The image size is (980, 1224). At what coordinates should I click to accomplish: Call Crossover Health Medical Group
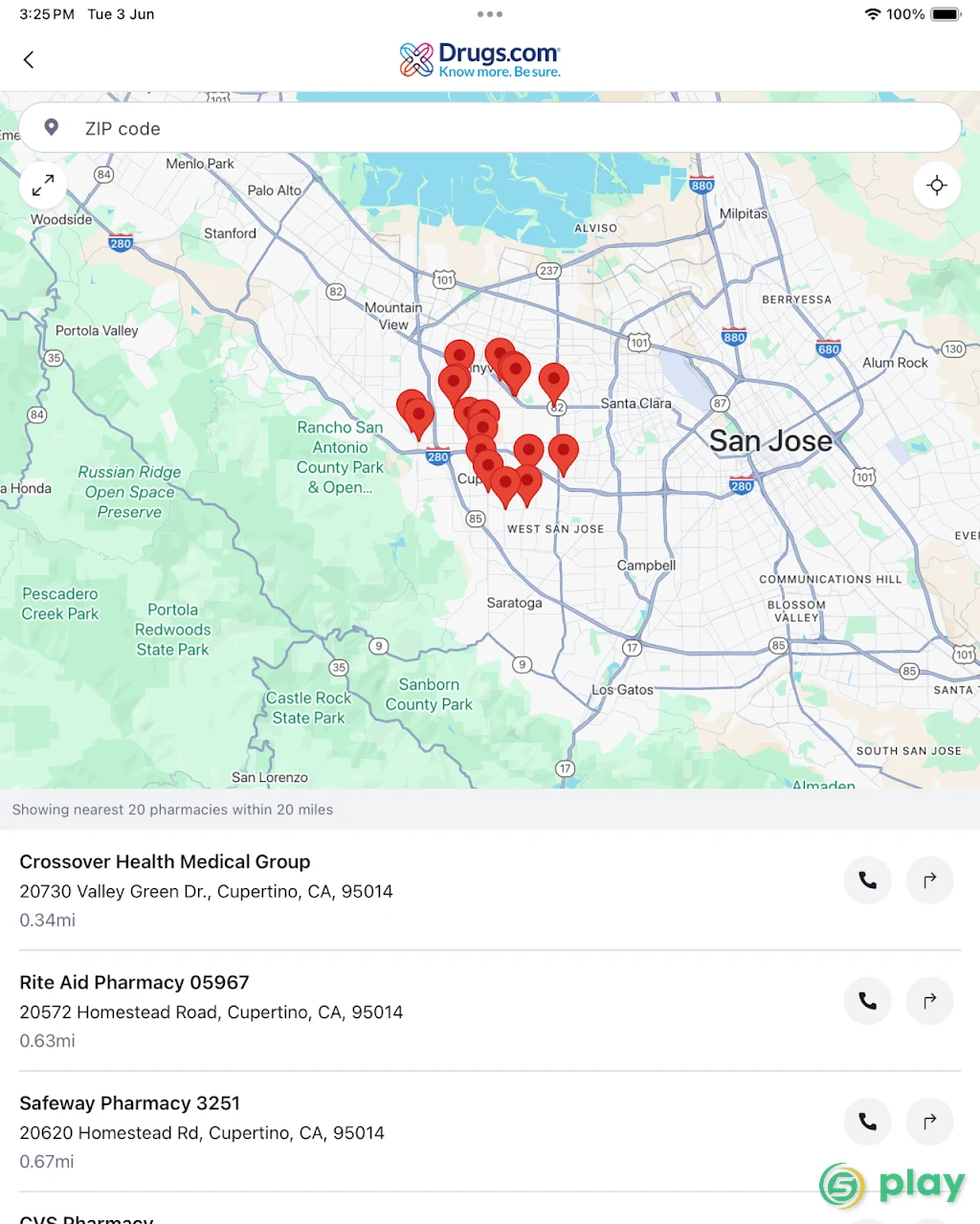[x=868, y=880]
